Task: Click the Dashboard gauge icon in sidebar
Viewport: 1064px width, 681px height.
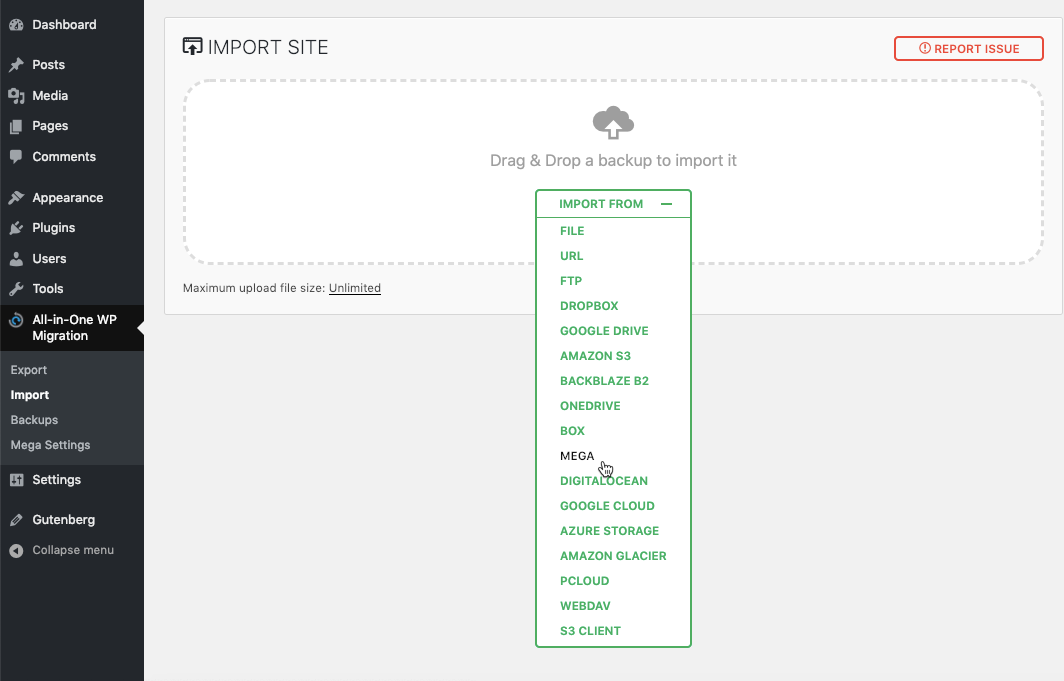Action: [x=16, y=24]
